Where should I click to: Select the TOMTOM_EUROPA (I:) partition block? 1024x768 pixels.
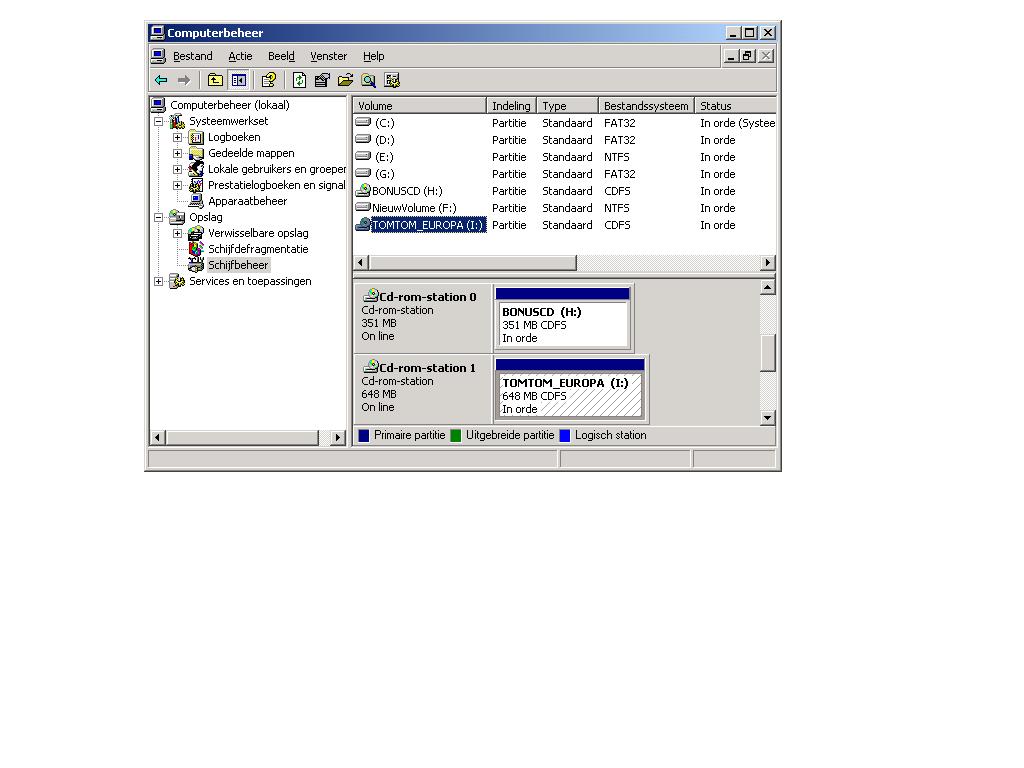(570, 389)
